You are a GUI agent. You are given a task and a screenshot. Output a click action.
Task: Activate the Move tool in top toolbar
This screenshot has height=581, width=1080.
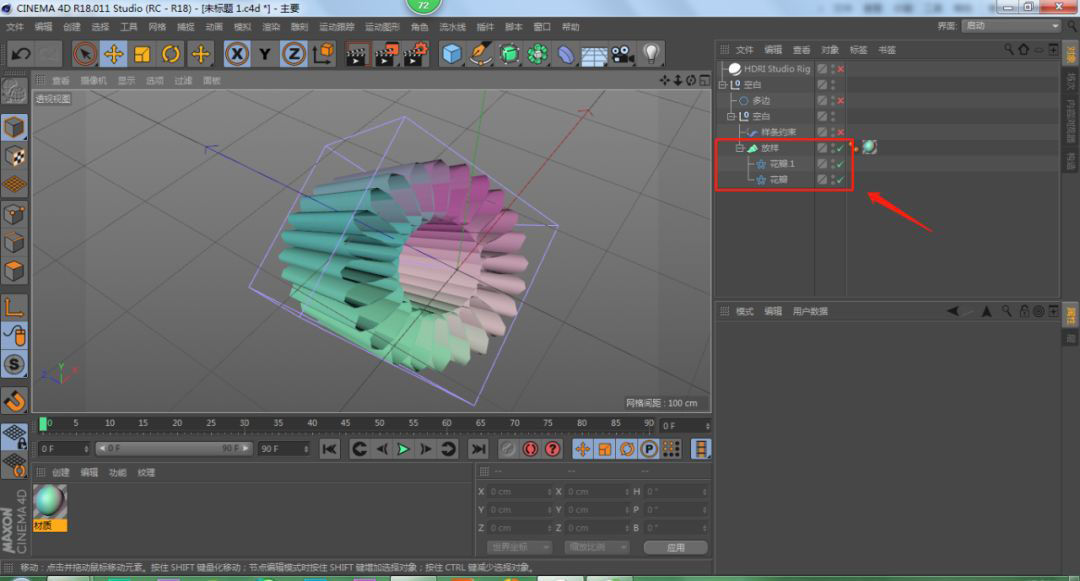tap(114, 54)
